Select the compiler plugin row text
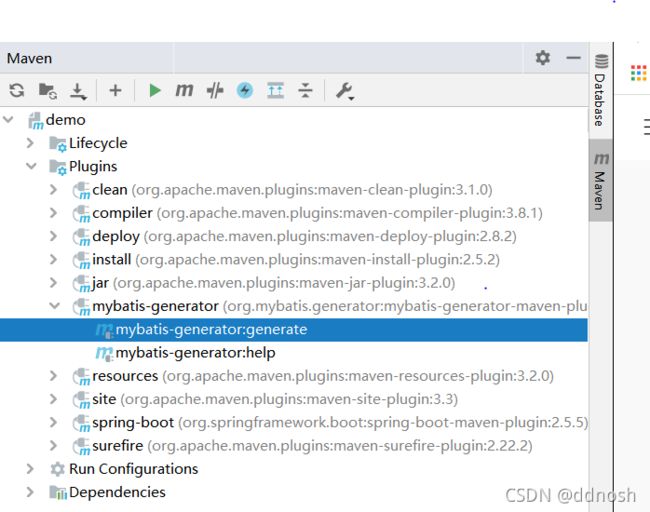 click(x=317, y=213)
